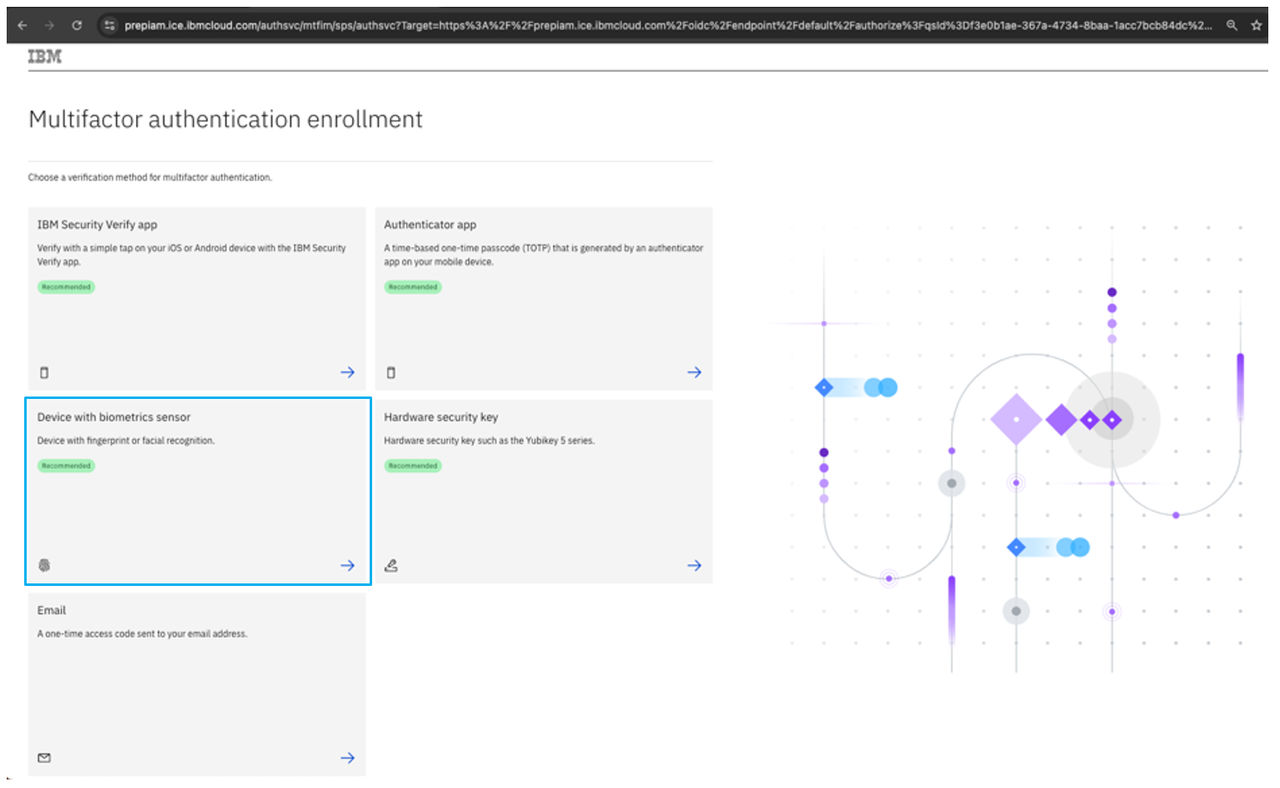Click the security key icon on Hardware security key card

391,565
